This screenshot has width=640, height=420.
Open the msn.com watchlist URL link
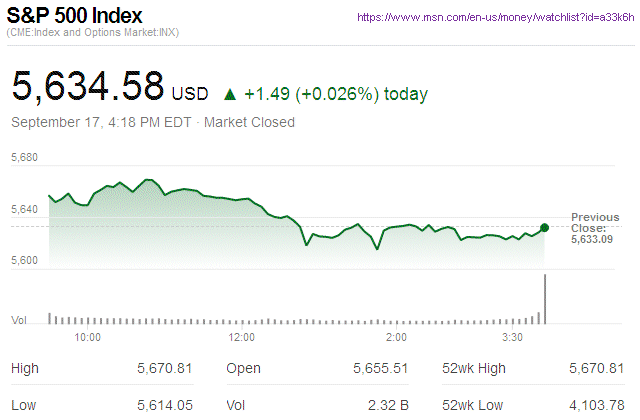495,18
